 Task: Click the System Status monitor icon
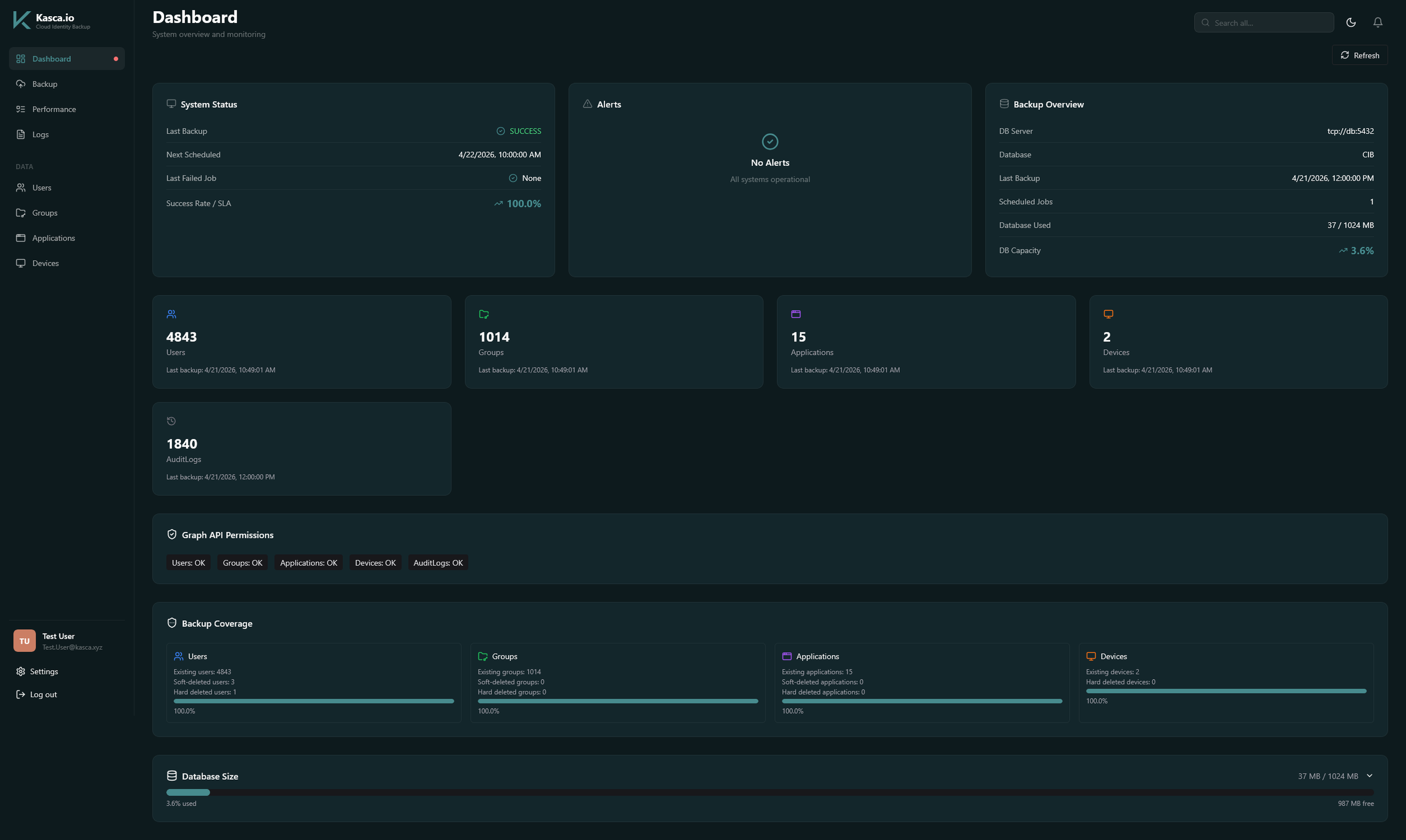(x=171, y=103)
